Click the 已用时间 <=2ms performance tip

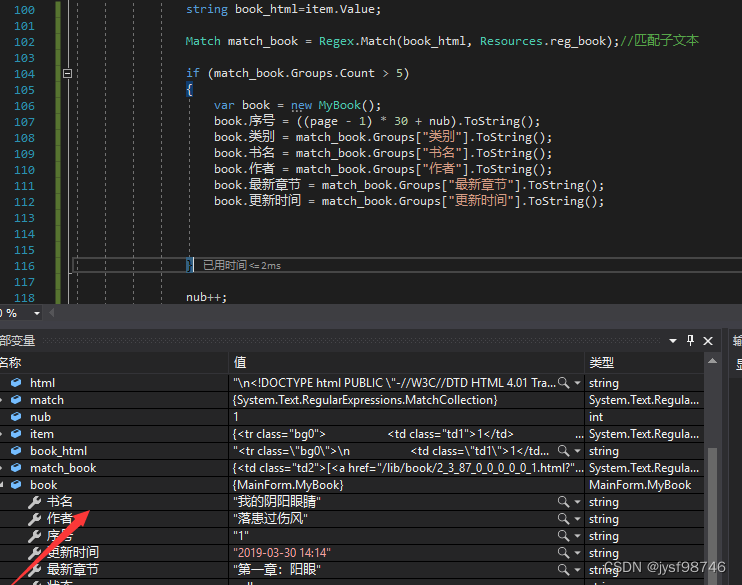[242, 266]
